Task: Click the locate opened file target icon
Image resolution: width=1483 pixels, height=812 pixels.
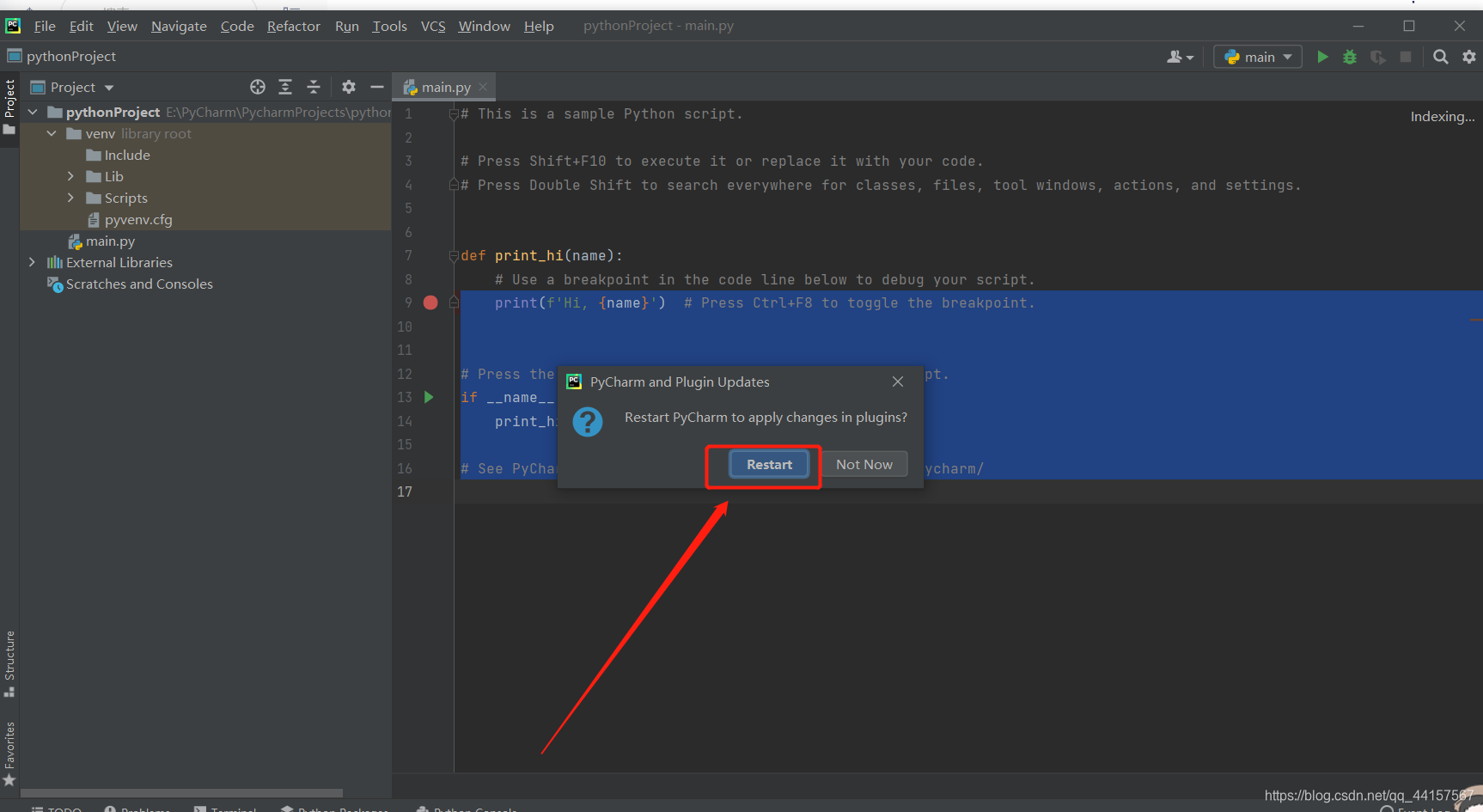Action: tap(258, 87)
